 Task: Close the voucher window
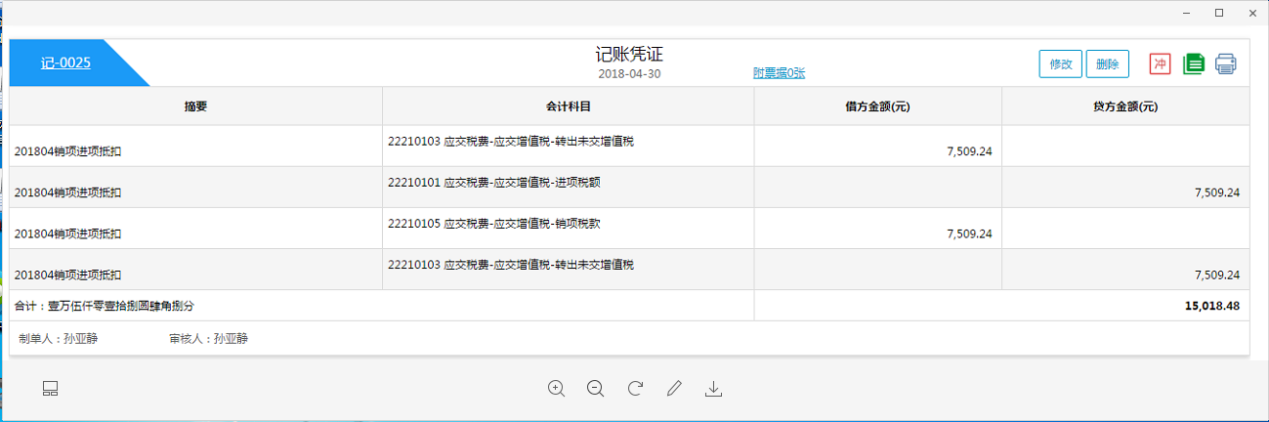click(x=1252, y=13)
